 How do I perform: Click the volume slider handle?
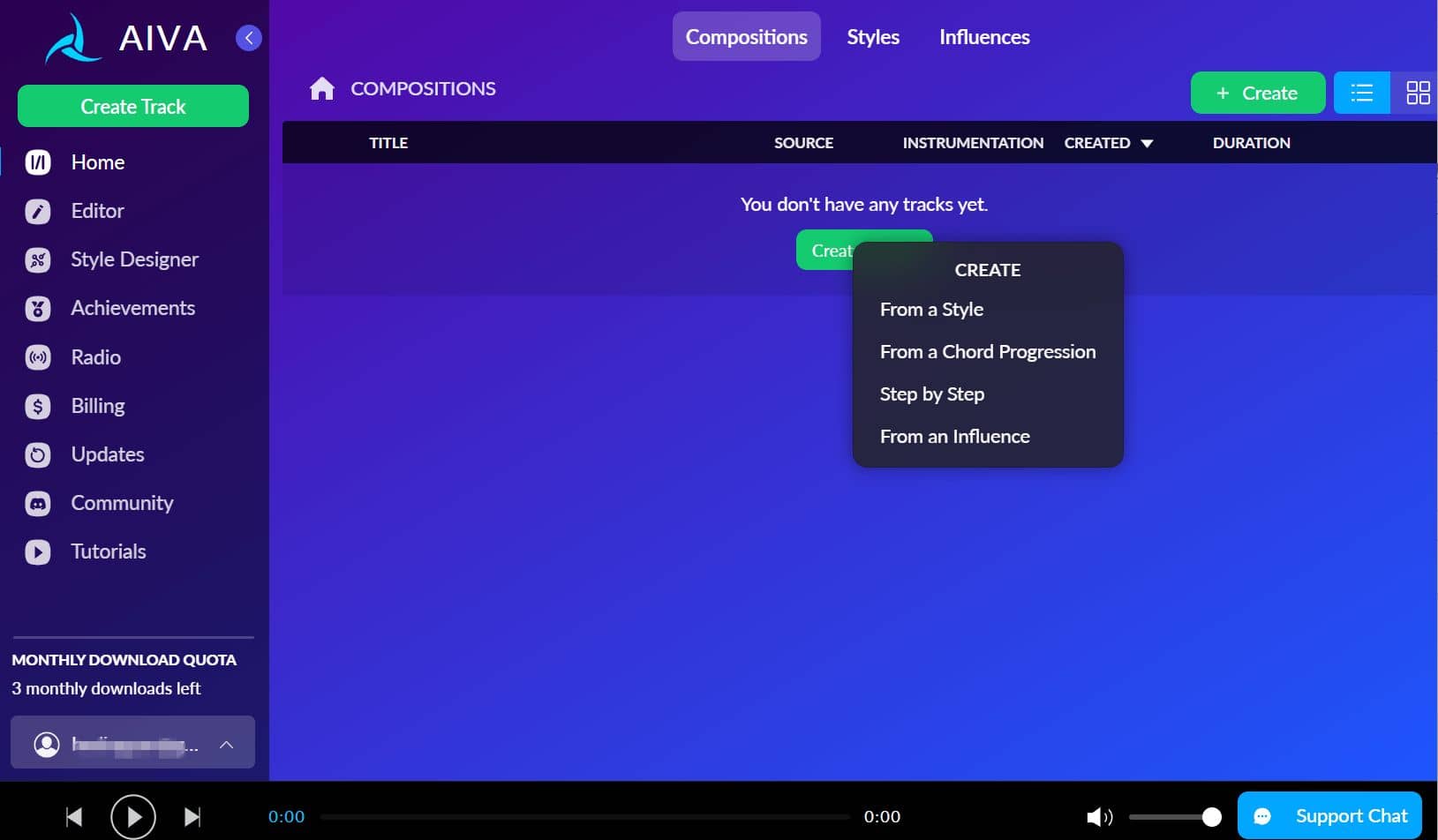[x=1211, y=817]
